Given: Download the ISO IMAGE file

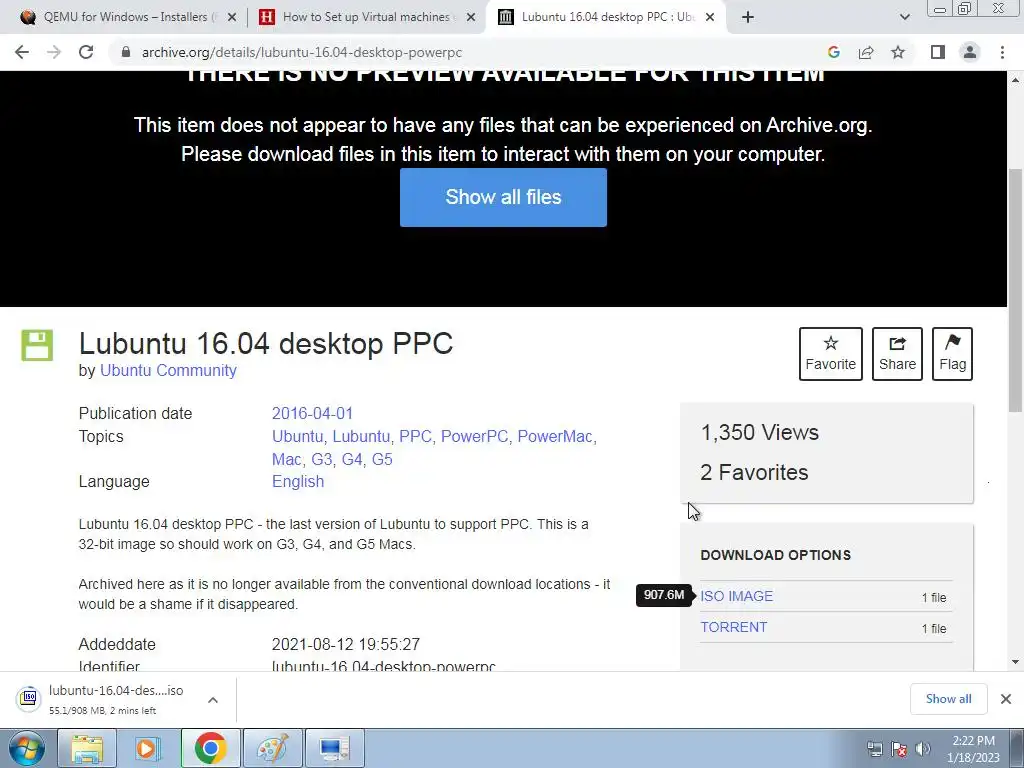Looking at the screenshot, I should [737, 596].
